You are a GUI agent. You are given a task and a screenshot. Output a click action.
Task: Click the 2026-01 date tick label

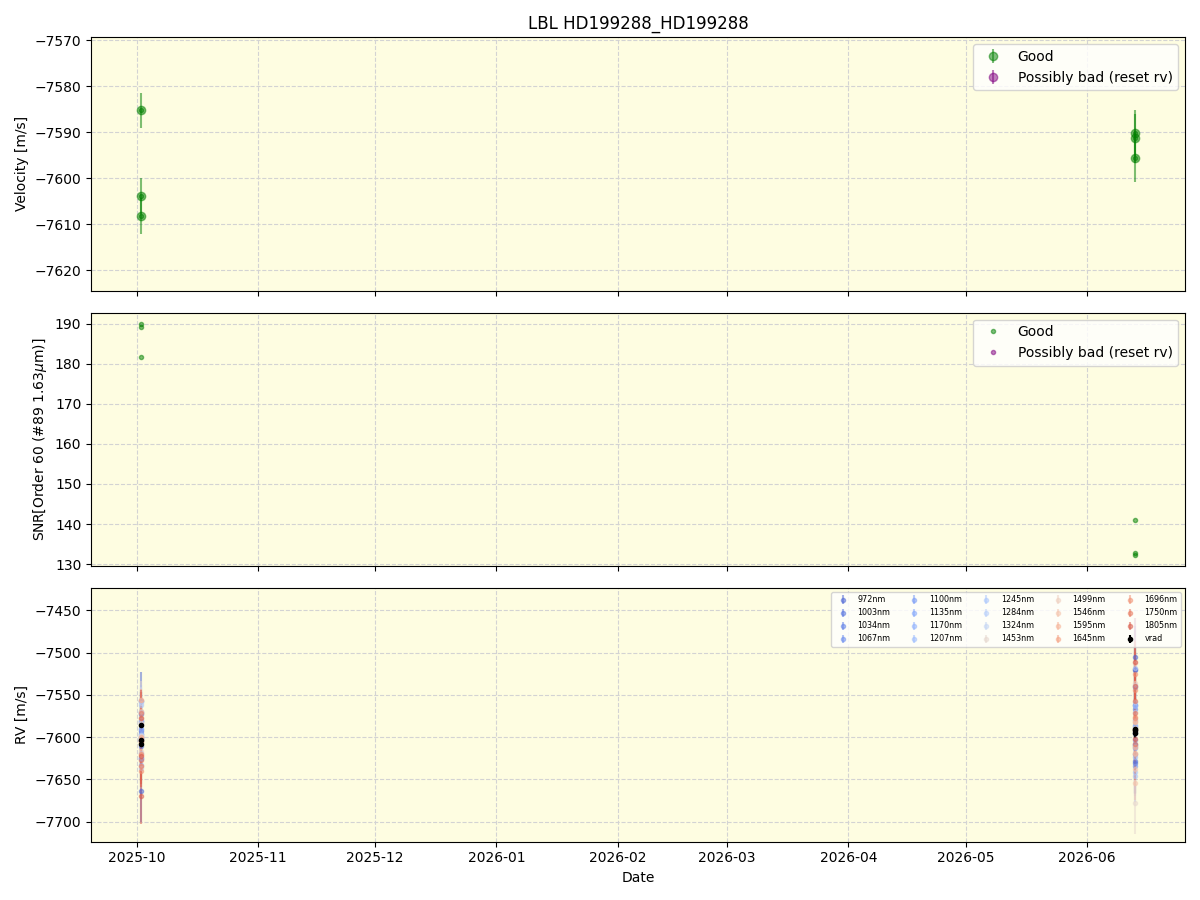[x=496, y=858]
